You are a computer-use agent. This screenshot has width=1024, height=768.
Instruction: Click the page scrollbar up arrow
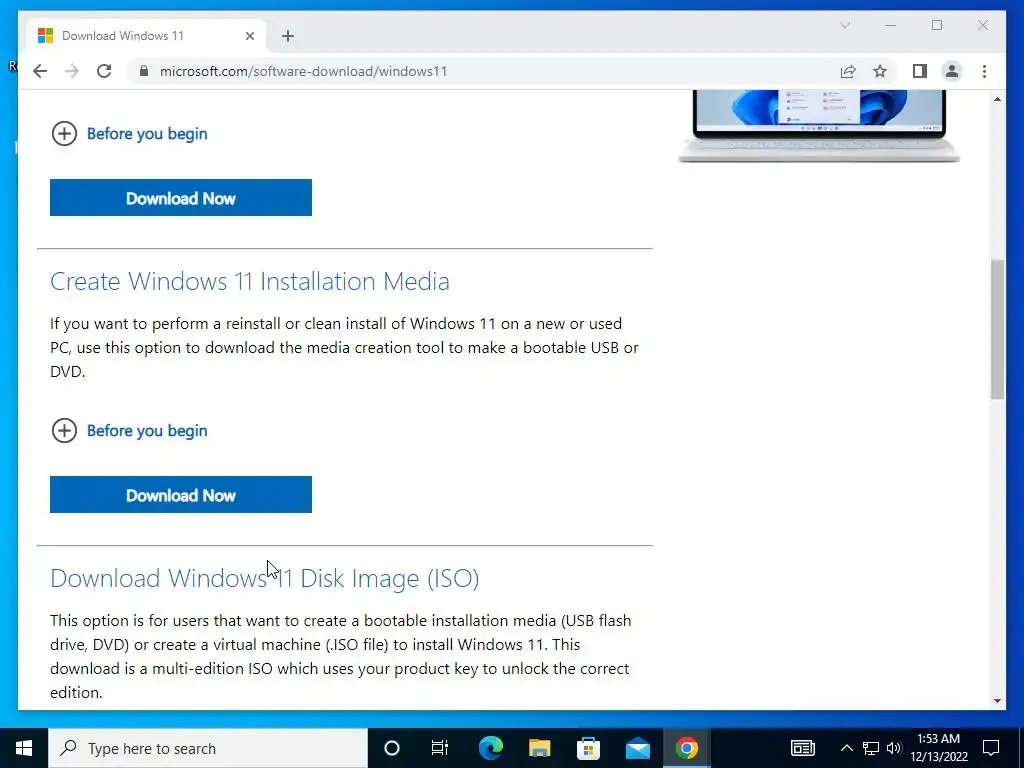tap(997, 99)
